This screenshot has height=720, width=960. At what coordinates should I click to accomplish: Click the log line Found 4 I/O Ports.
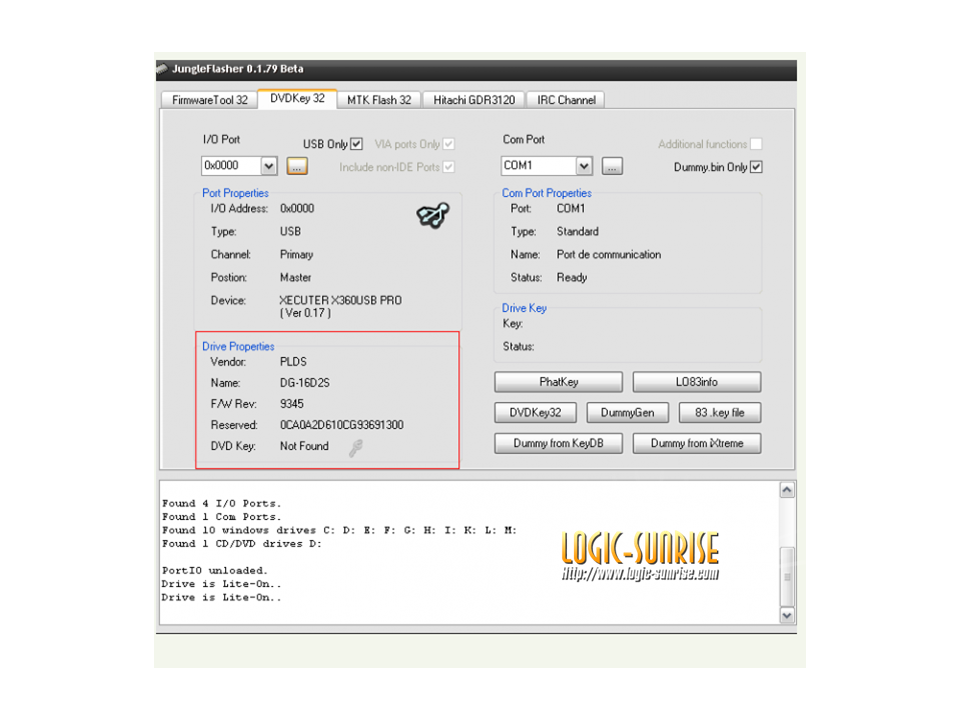point(222,504)
